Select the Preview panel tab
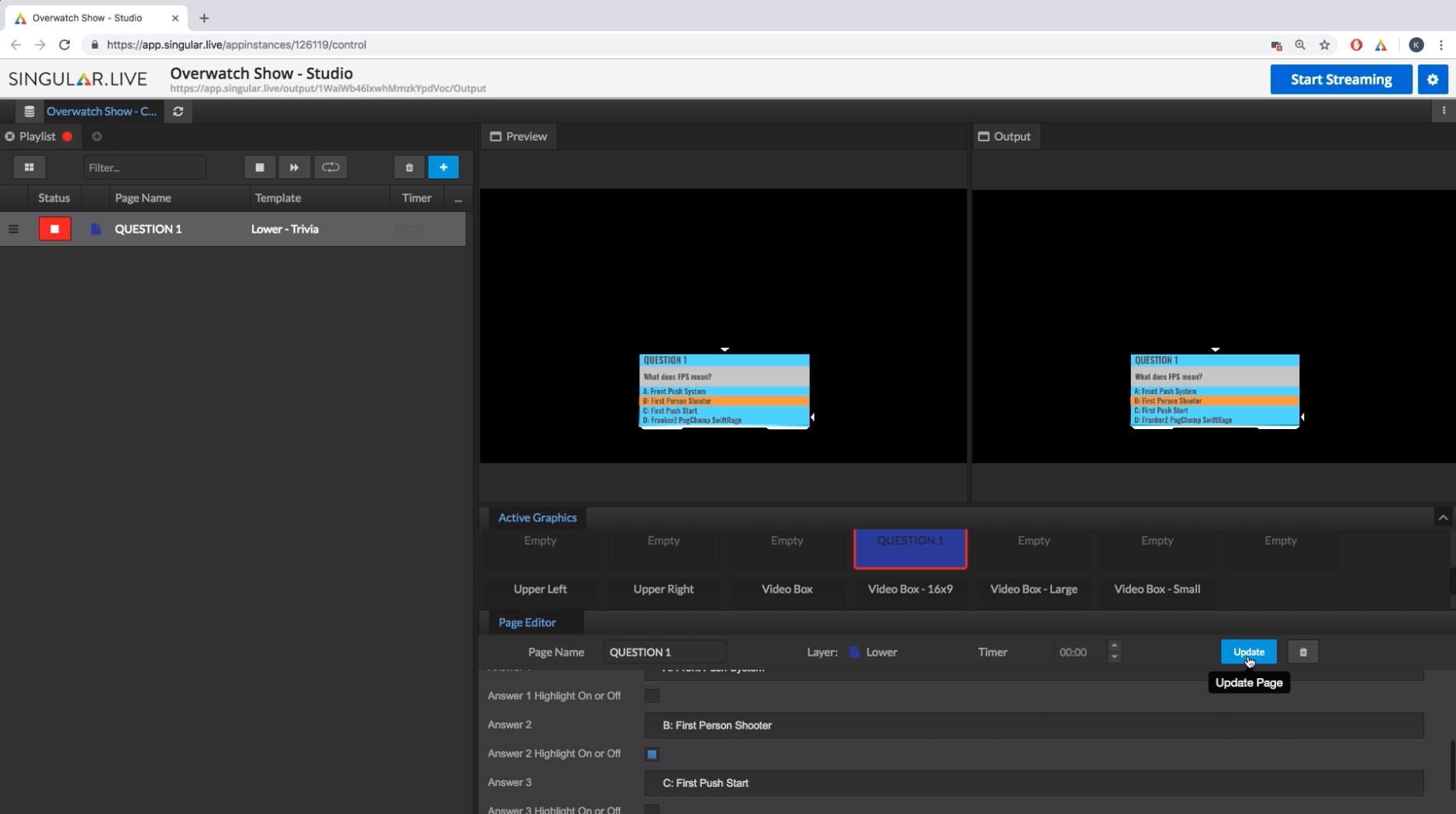Screen dimensions: 1456x814 pos(518,136)
